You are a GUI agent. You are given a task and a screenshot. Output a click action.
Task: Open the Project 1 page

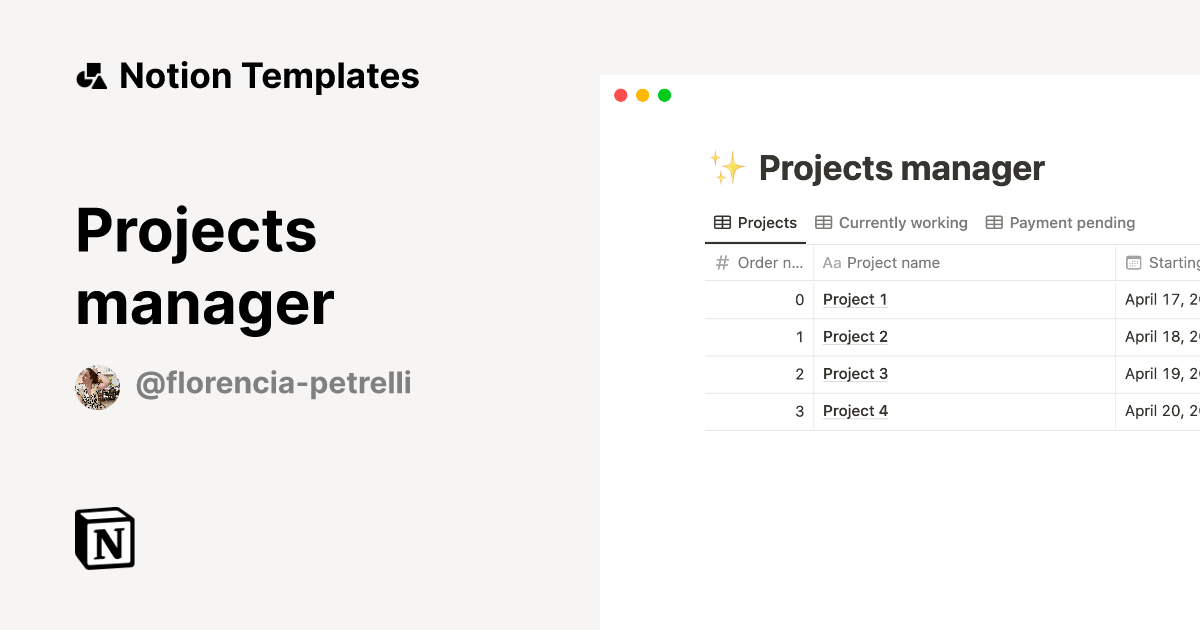[x=855, y=299]
